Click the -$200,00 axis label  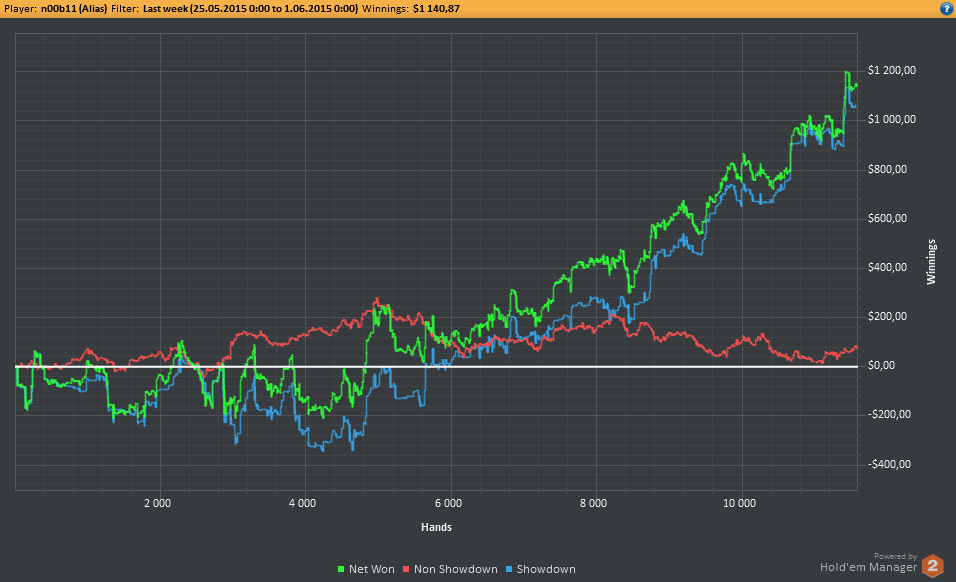point(889,414)
